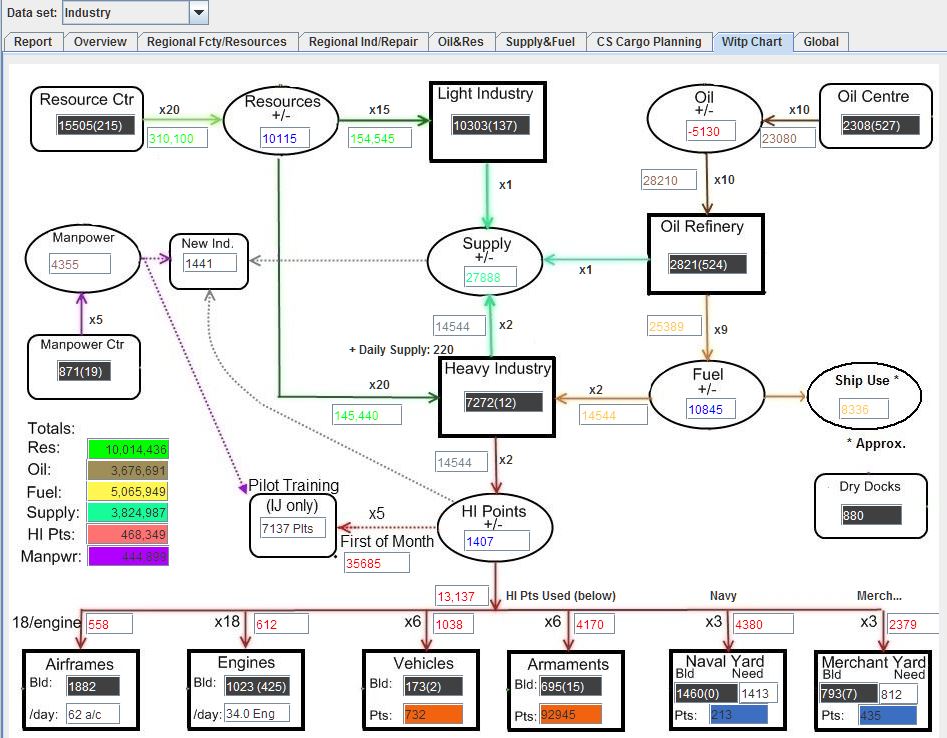Go to the Regional Ind/Repair tab

pyautogui.click(x=363, y=42)
